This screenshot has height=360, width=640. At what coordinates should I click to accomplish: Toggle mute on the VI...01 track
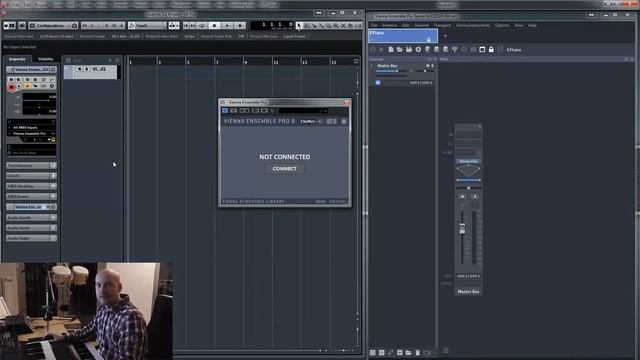(x=80, y=69)
